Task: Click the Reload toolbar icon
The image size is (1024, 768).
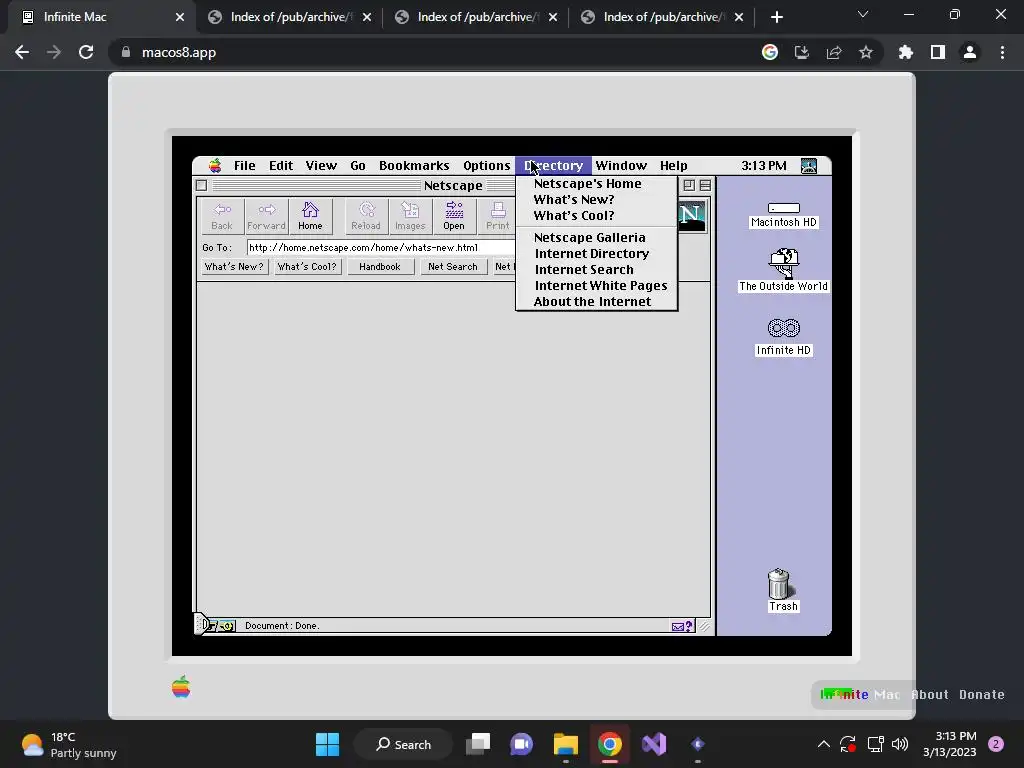Action: click(x=366, y=216)
